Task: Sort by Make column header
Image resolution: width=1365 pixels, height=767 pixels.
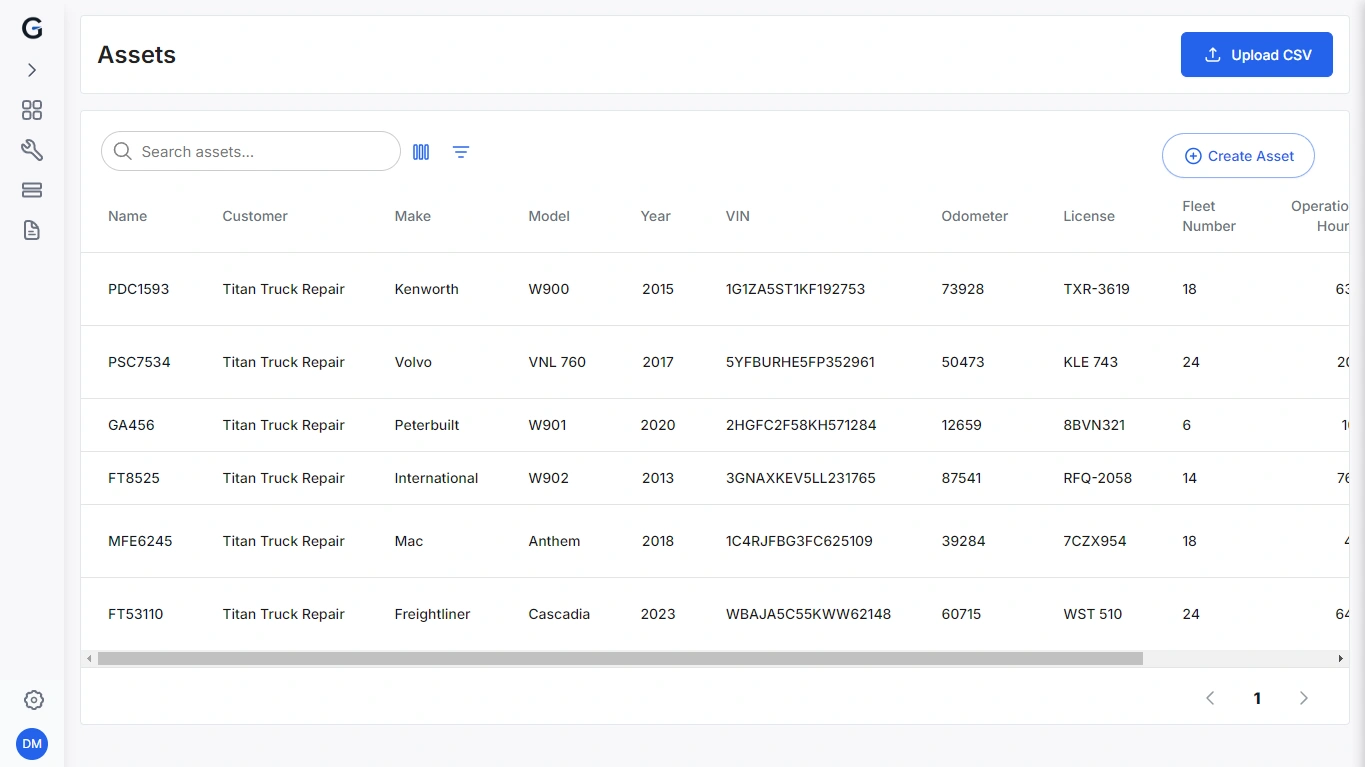Action: pyautogui.click(x=413, y=216)
